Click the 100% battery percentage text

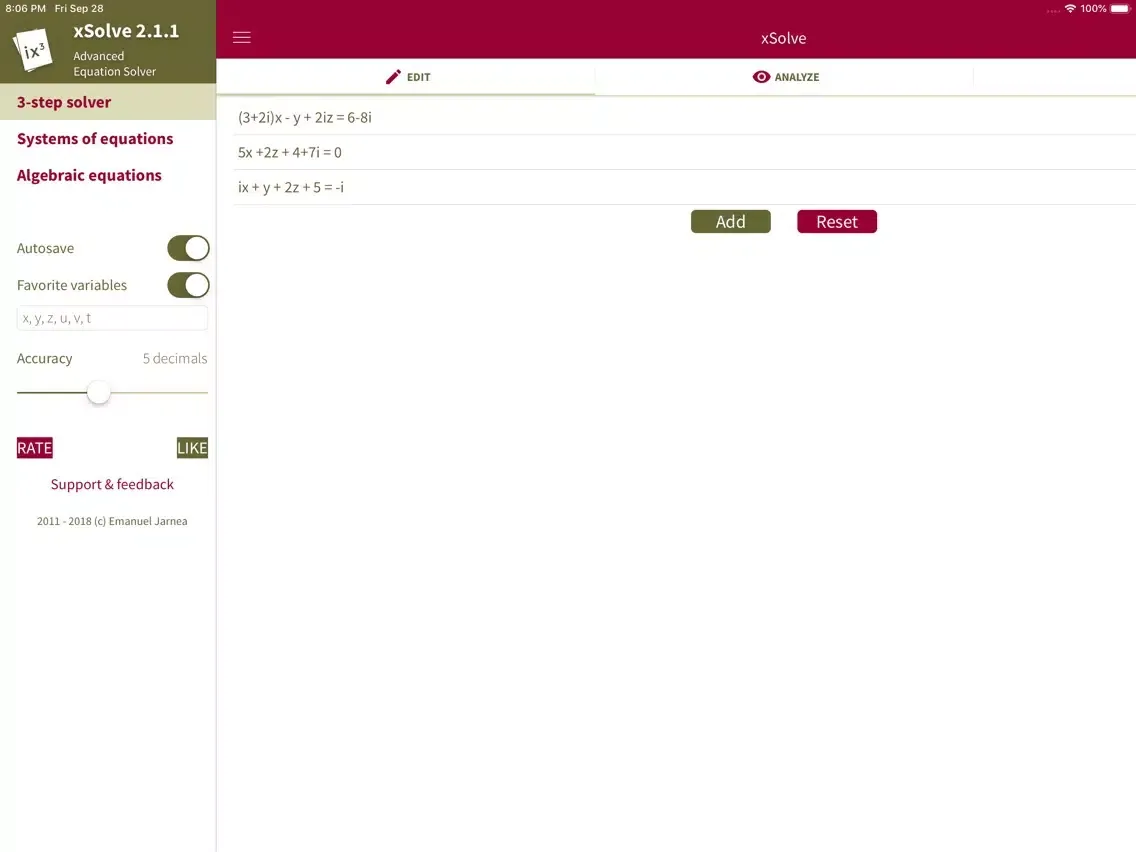click(x=1093, y=9)
